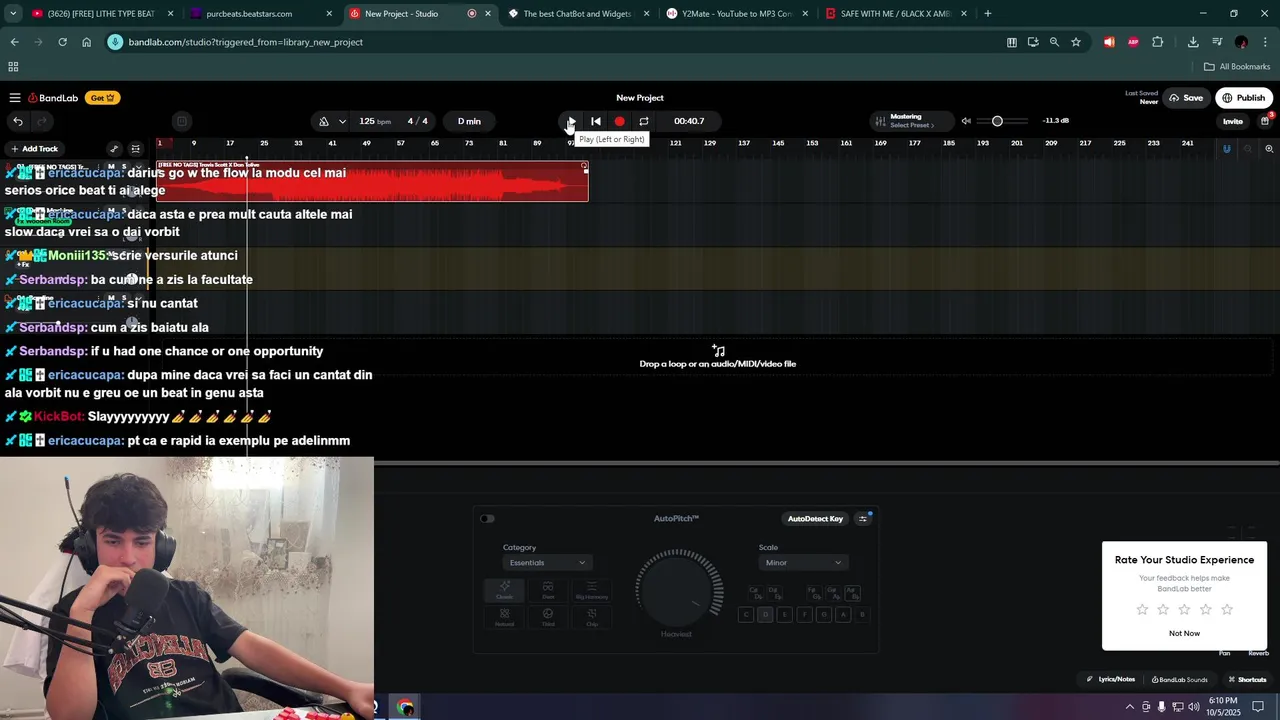The width and height of the screenshot is (1280, 720).
Task: Zoom in the timeline
Action: tap(1269, 149)
